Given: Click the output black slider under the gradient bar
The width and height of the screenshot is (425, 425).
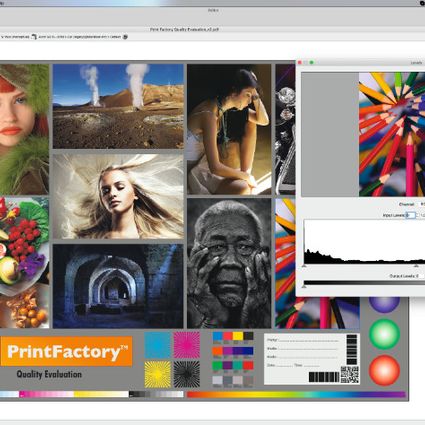Looking at the screenshot, I should (304, 286).
